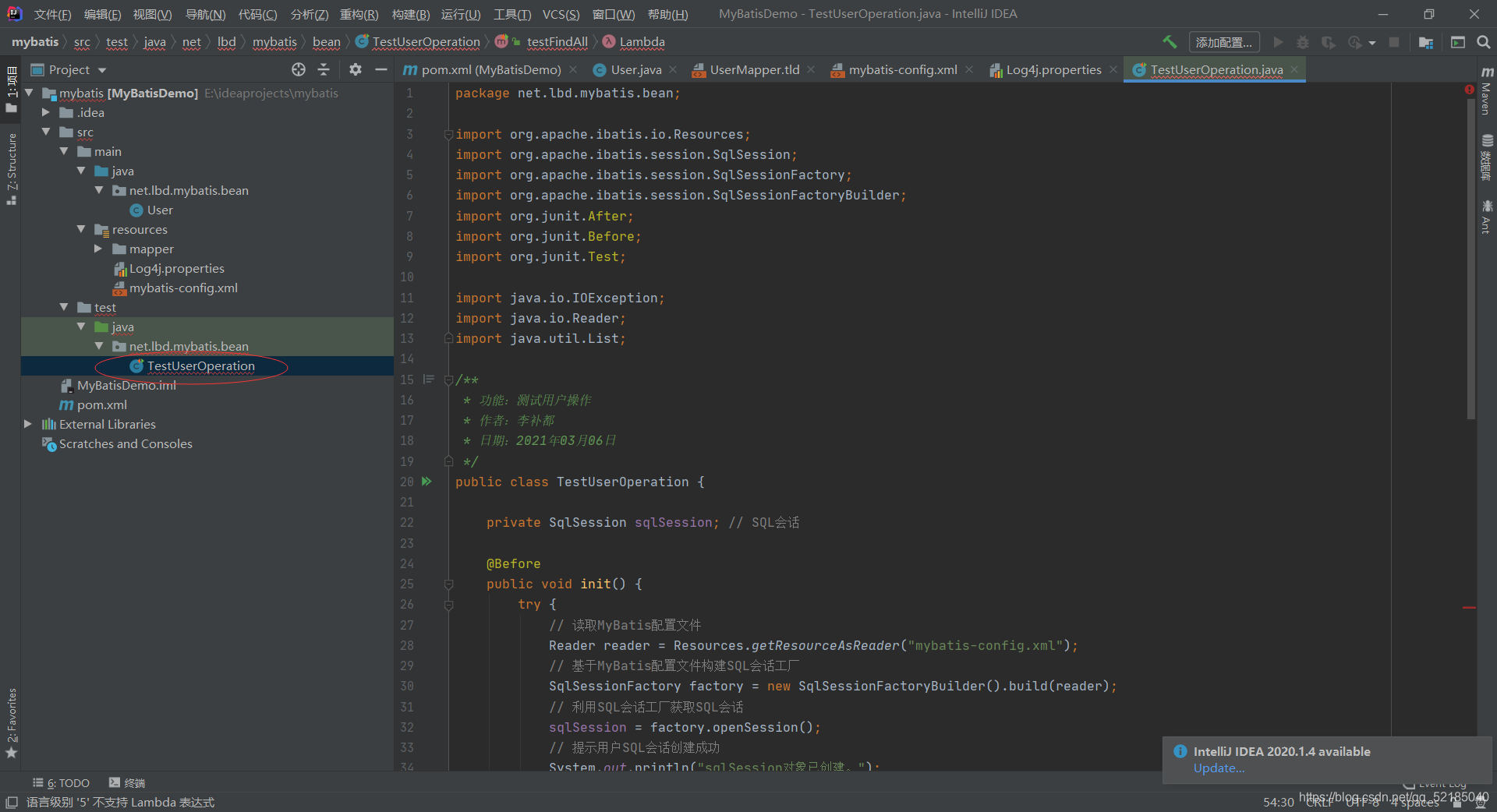
Task: Close the UserMapper.tld tab
Action: tap(811, 69)
